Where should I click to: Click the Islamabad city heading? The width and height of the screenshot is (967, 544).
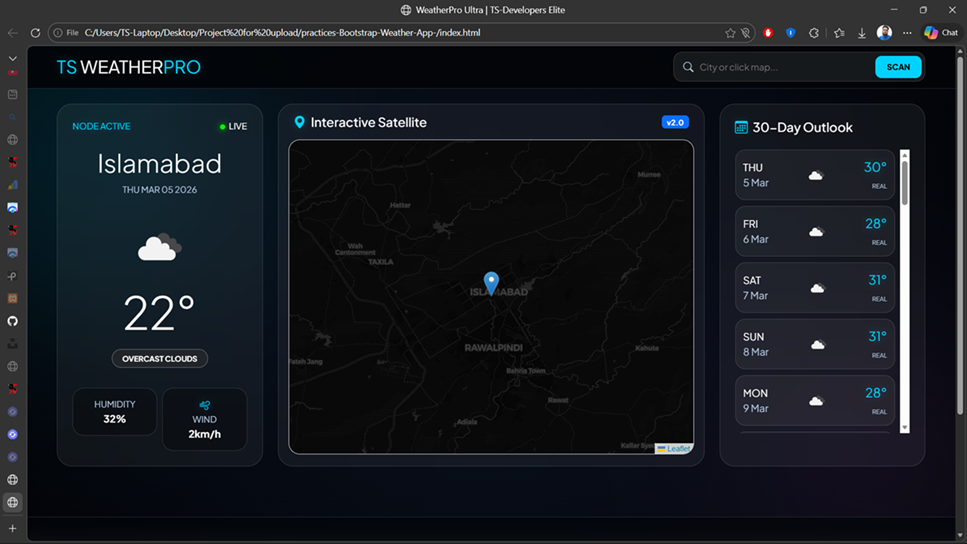click(x=160, y=164)
